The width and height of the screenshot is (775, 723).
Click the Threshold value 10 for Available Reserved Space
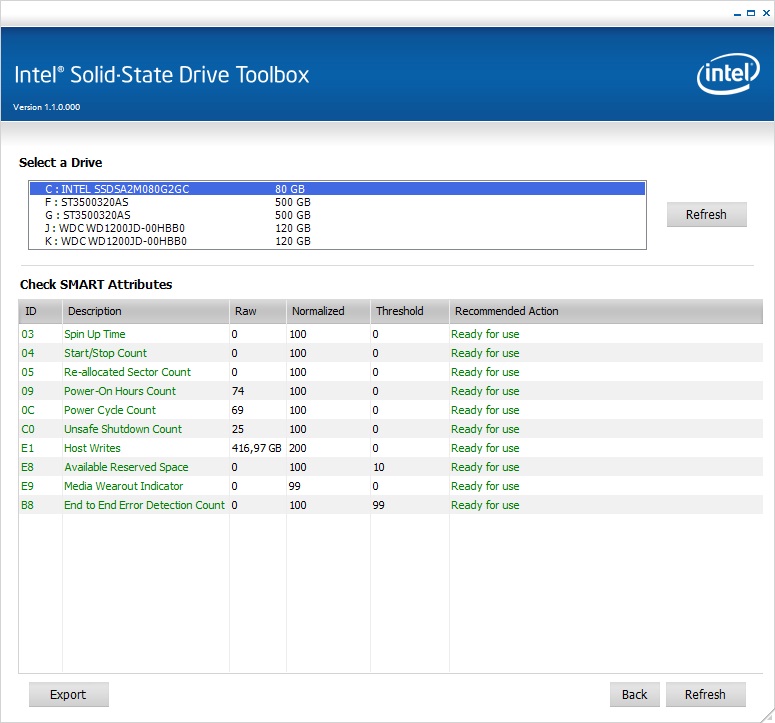[379, 467]
